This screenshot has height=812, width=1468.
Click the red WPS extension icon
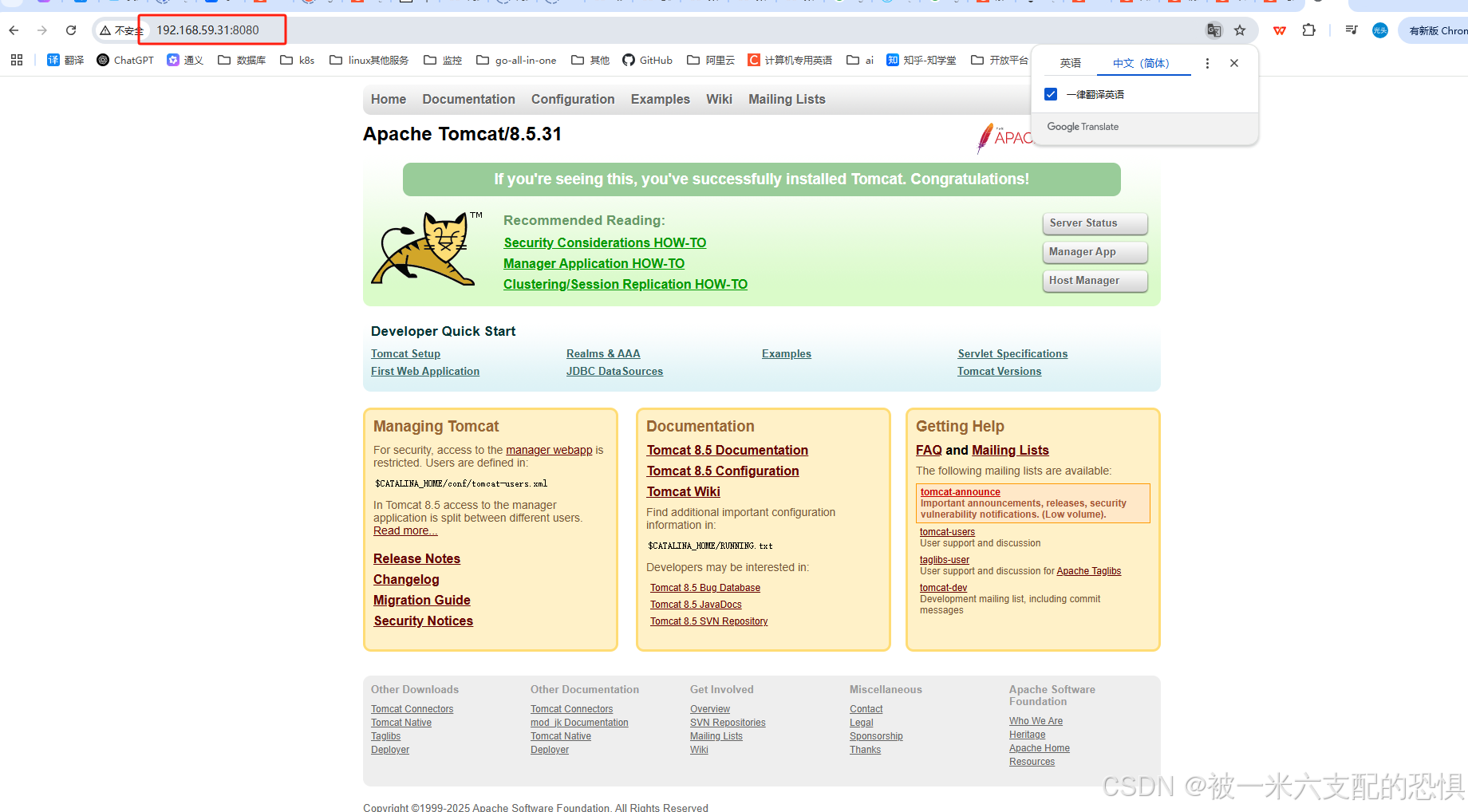tap(1280, 30)
